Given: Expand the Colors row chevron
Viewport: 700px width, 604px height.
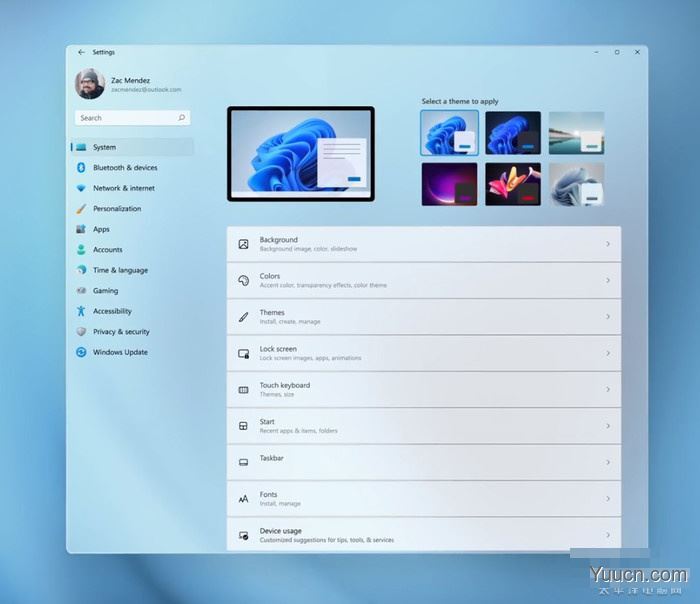Looking at the screenshot, I should 608,280.
